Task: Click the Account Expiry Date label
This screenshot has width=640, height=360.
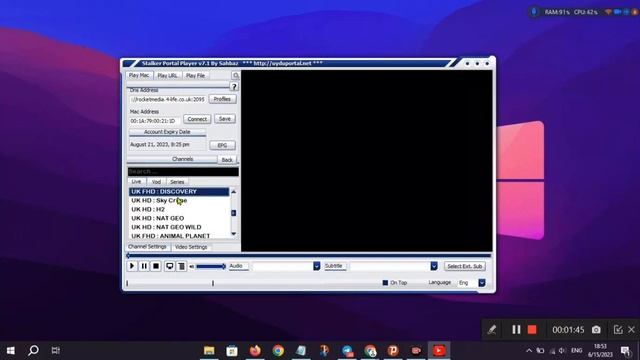Action: point(167,132)
